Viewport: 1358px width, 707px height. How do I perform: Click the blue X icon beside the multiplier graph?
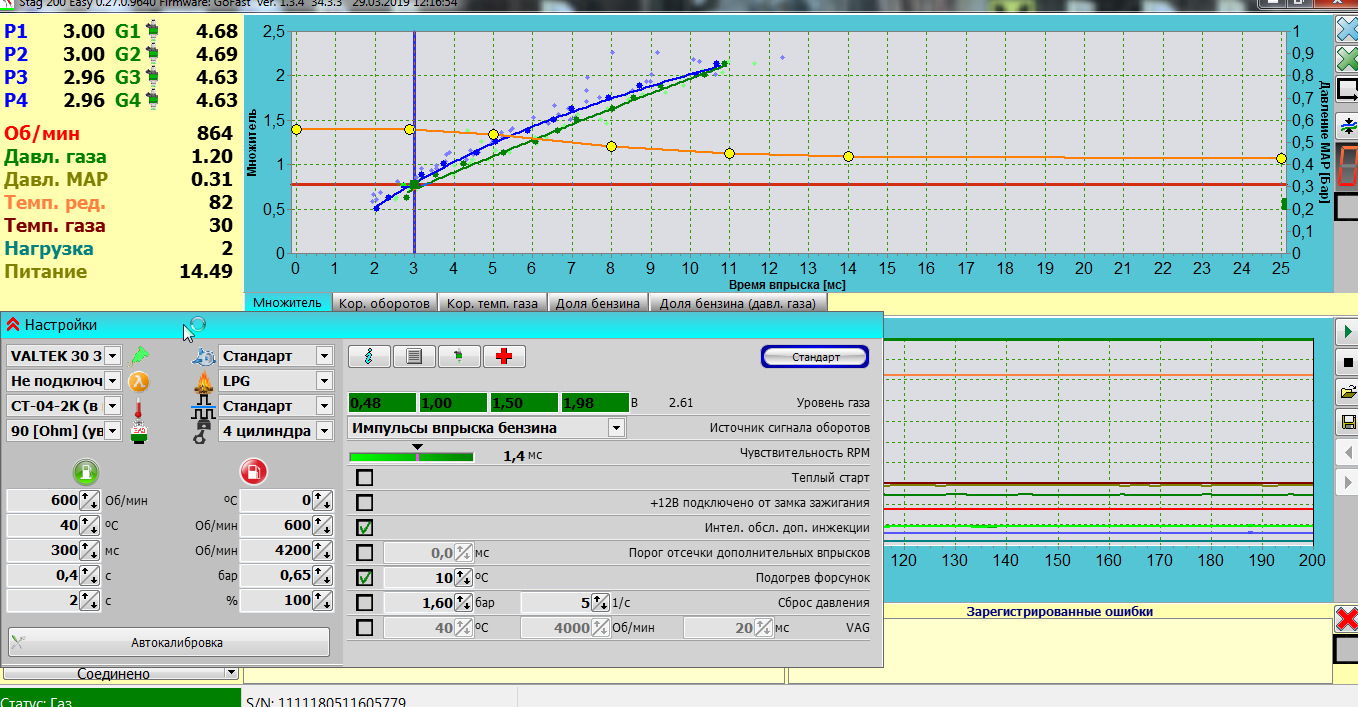click(1347, 28)
